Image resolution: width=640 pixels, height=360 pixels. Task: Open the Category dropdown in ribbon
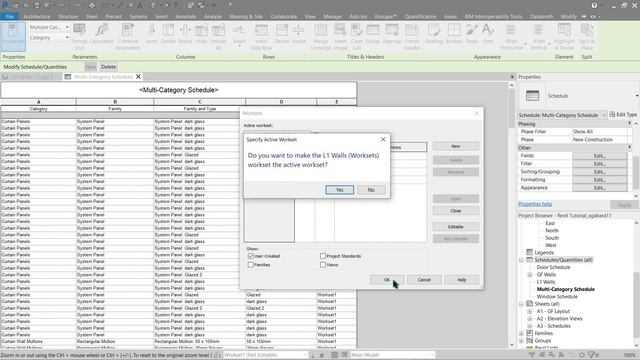[67, 38]
